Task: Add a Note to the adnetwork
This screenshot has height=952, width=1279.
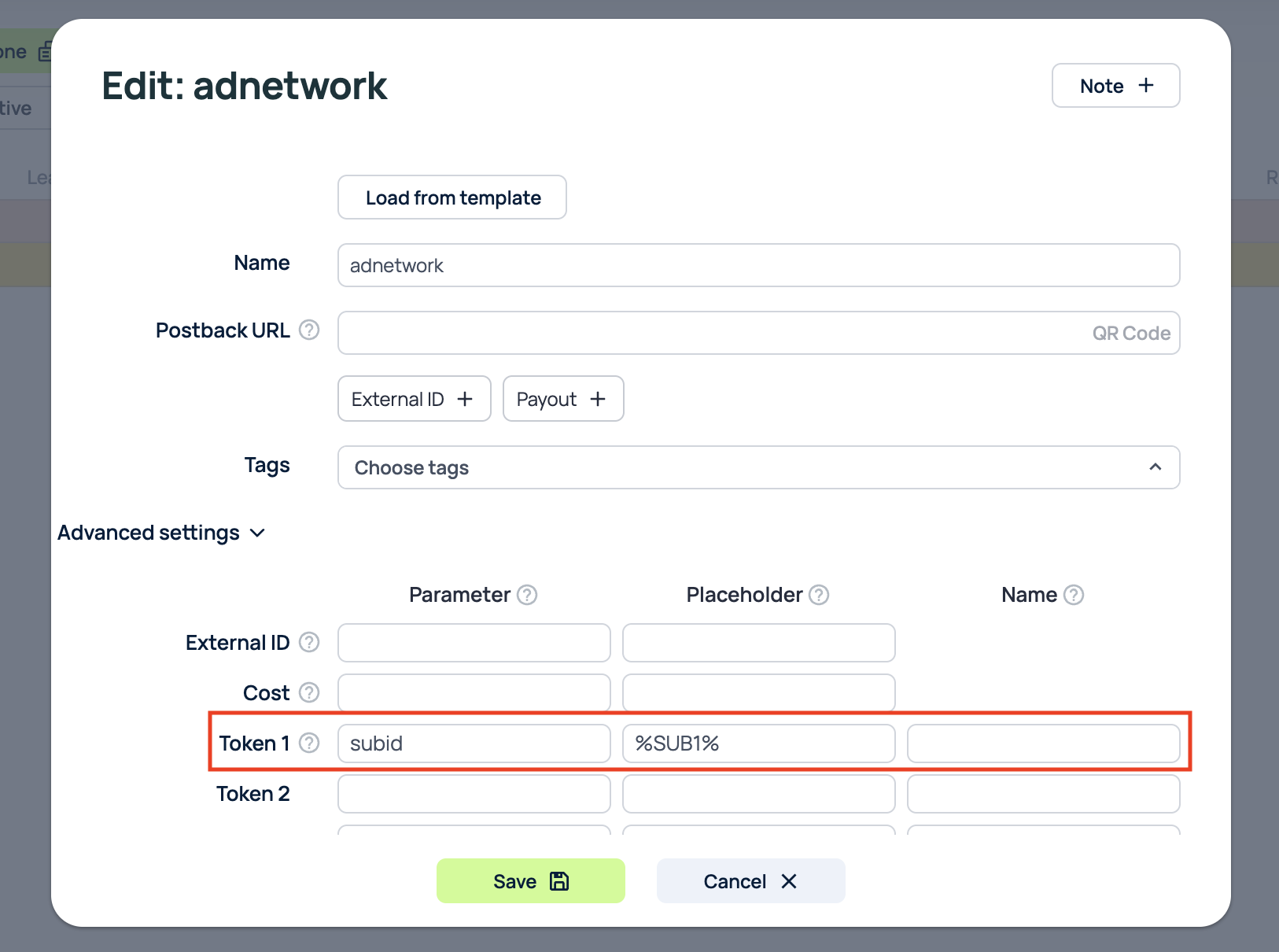Action: click(x=1115, y=86)
